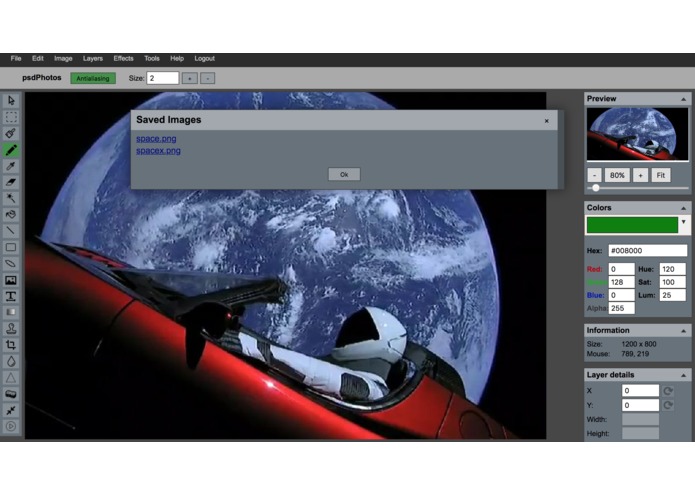Click the Preview panel thumbnail image
Viewport: 695px width, 494px height.
[x=637, y=134]
